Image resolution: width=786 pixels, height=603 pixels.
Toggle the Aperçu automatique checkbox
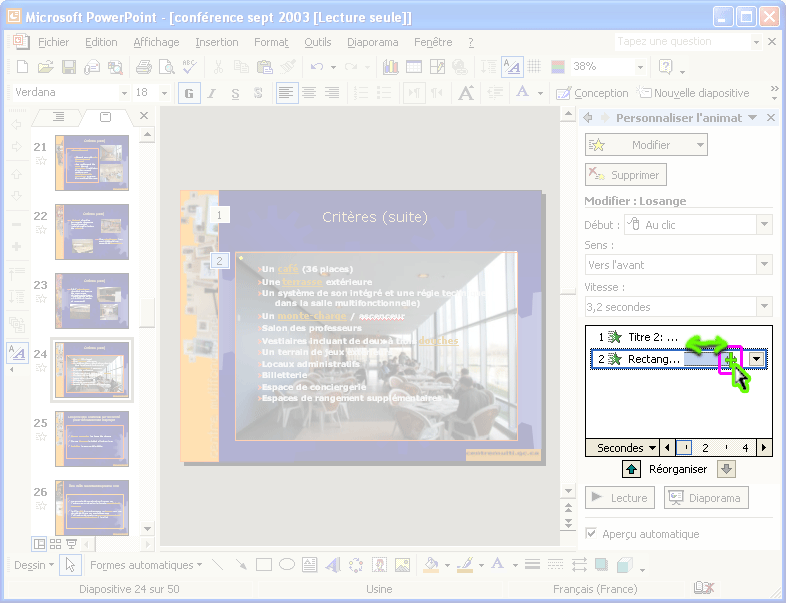coord(591,534)
